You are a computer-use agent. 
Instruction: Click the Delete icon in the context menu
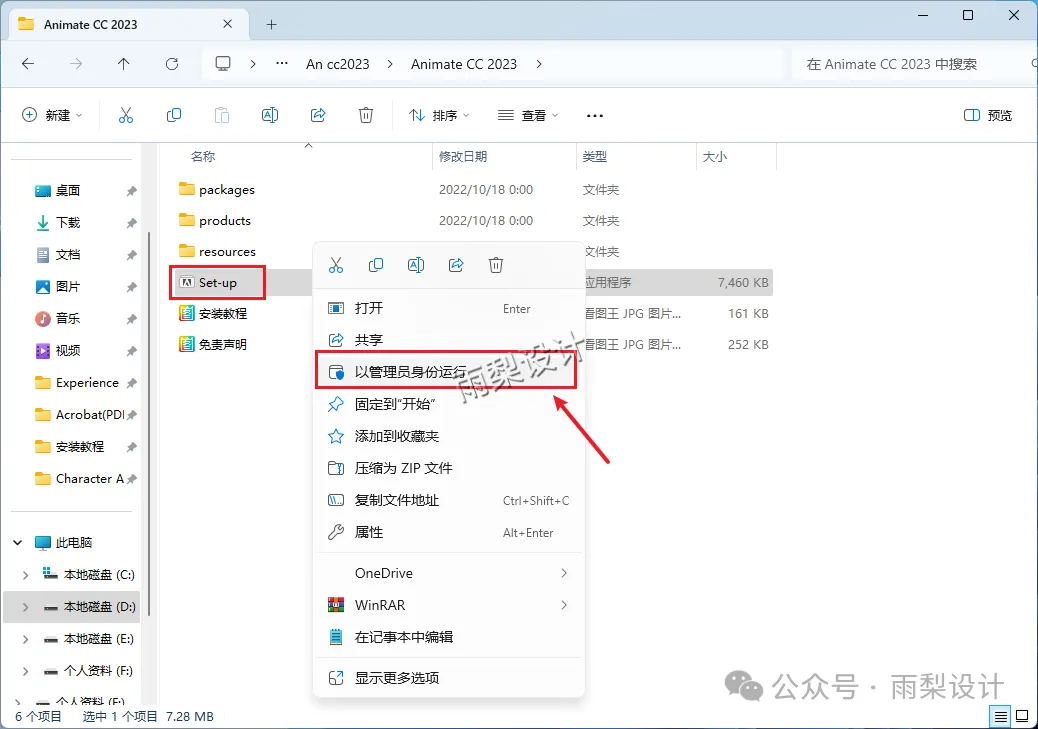[496, 266]
